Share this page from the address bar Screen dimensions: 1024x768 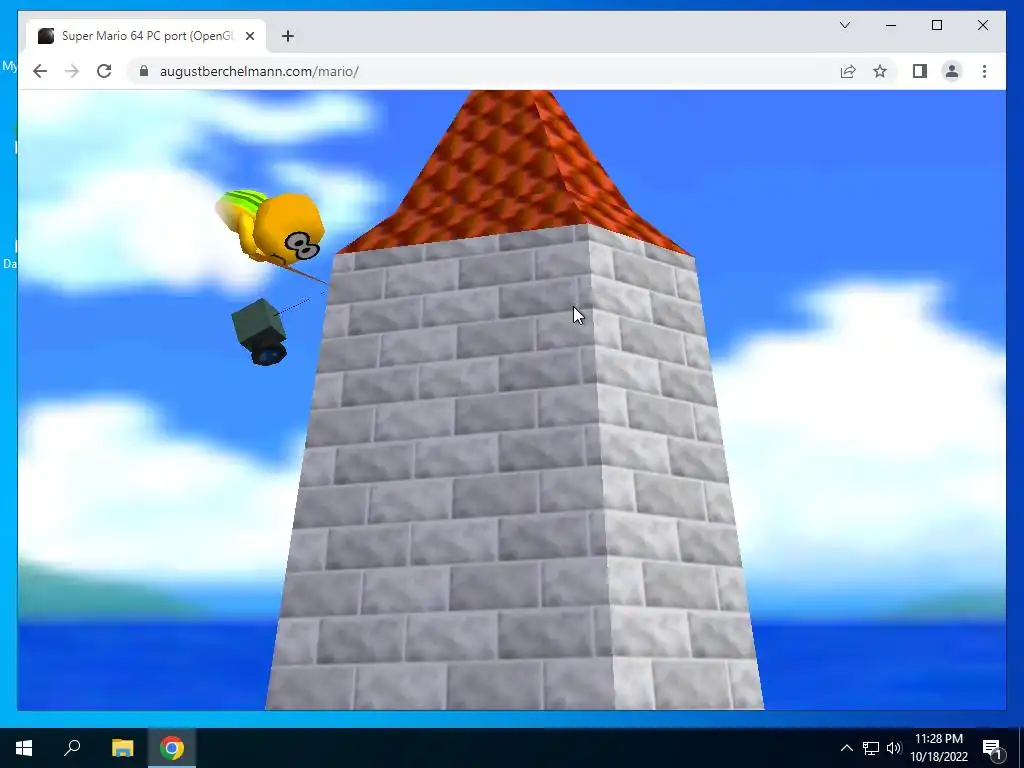(x=848, y=71)
